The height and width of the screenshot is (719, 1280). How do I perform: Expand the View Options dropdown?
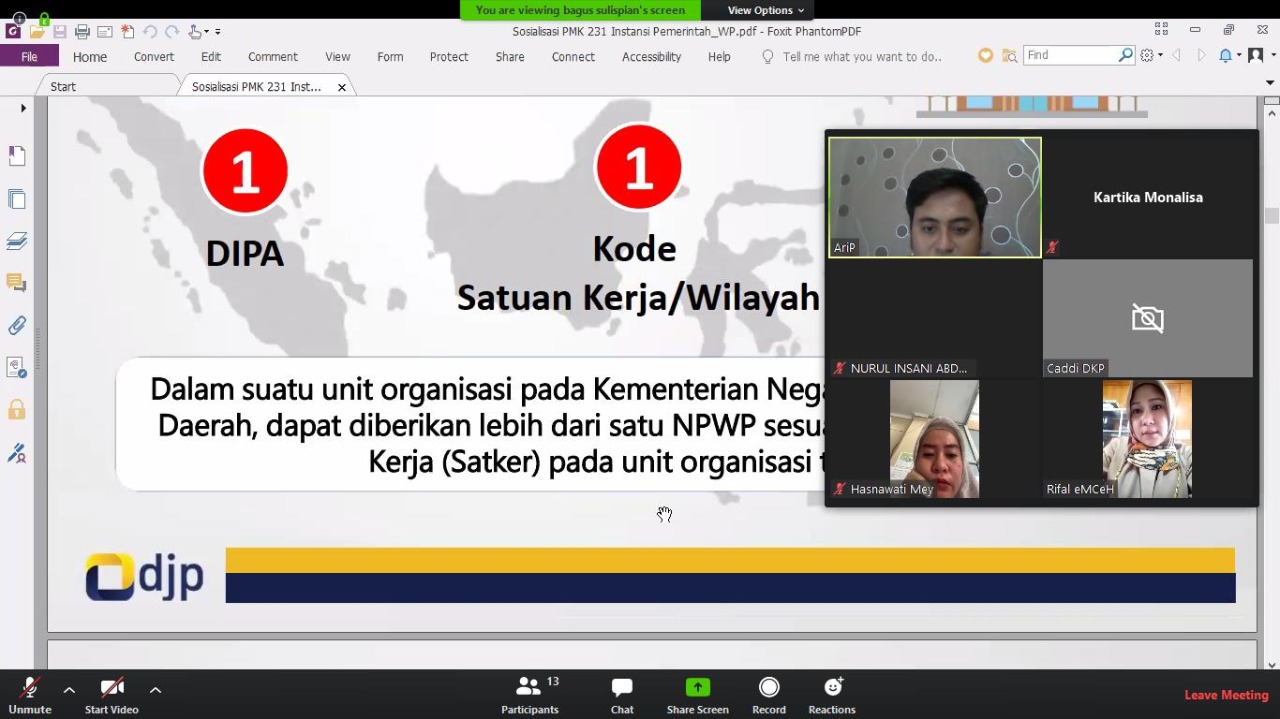click(x=765, y=10)
